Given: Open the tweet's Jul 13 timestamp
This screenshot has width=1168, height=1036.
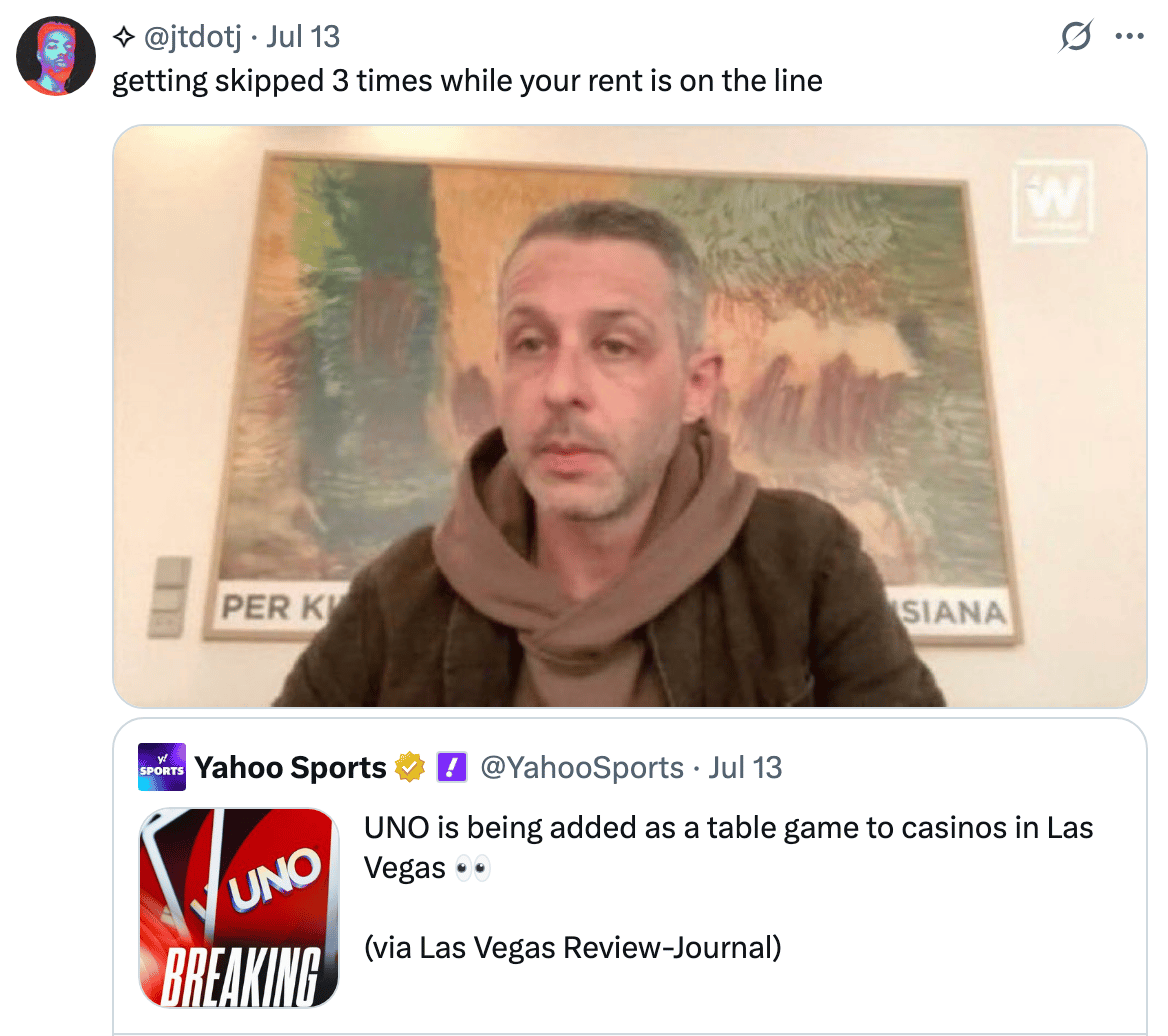Looking at the screenshot, I should 302,36.
